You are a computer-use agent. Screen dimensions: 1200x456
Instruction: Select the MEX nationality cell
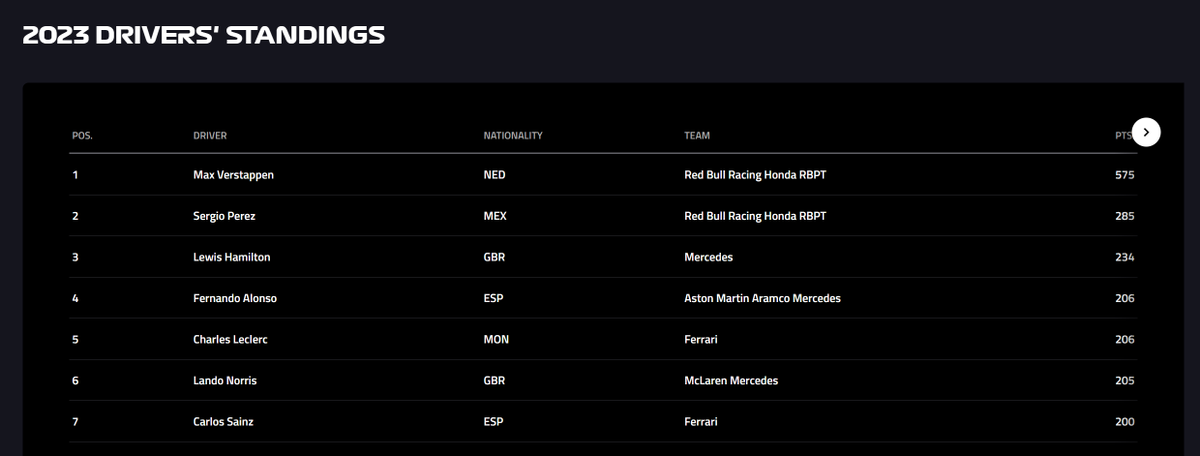click(x=496, y=216)
